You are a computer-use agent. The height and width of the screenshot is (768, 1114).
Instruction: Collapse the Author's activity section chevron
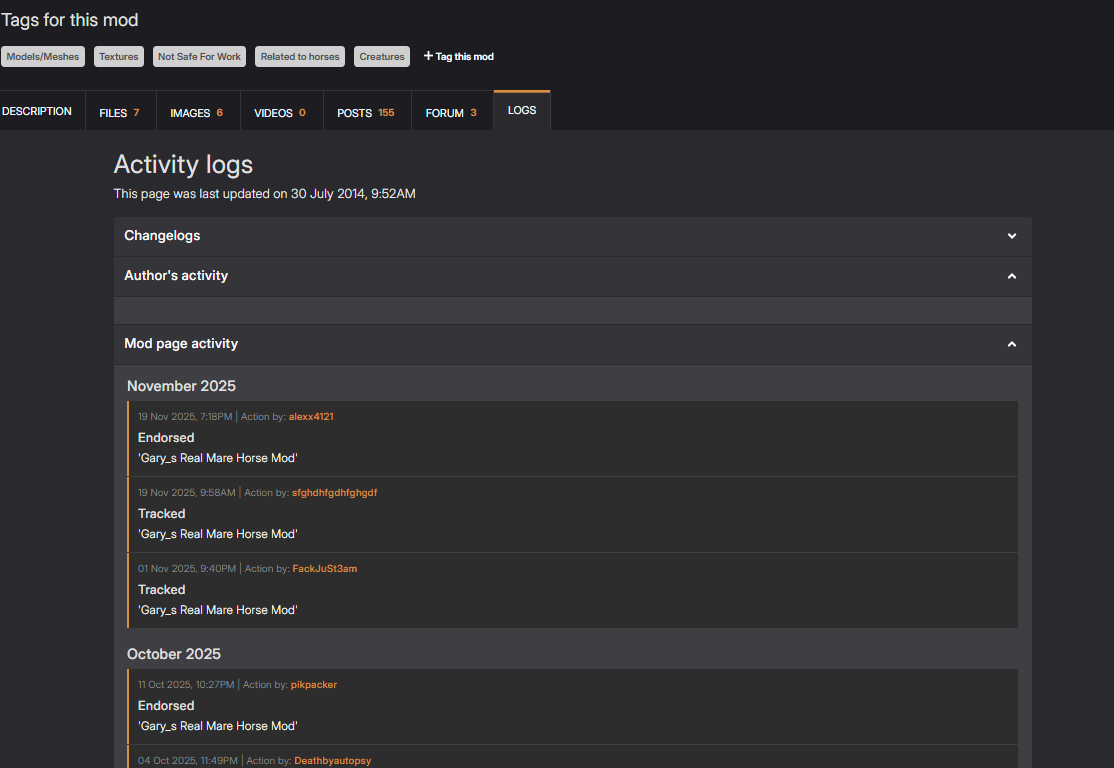(1012, 276)
